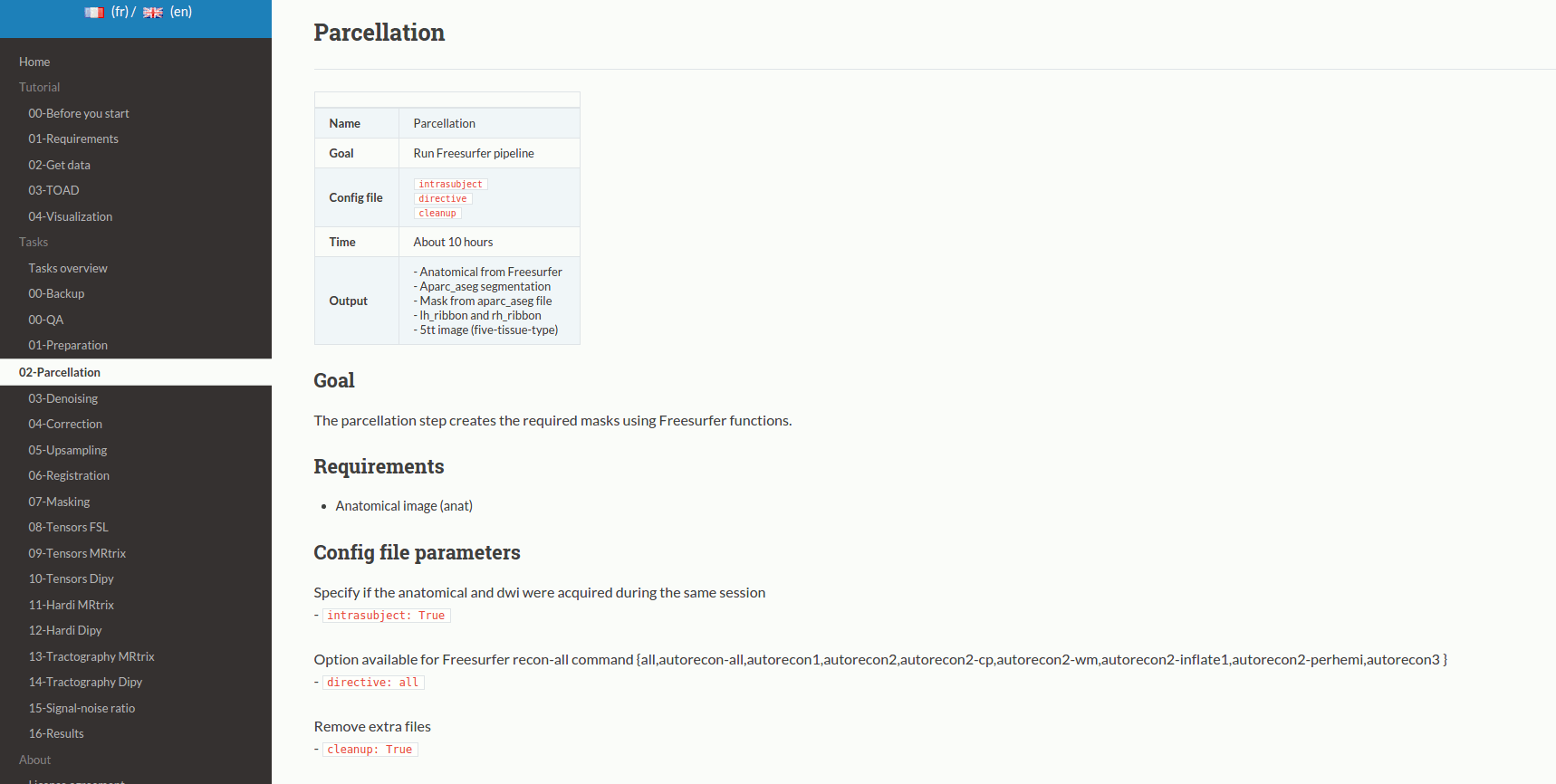This screenshot has height=784, width=1556.
Task: Go to 01-Requirements page
Action: (73, 139)
